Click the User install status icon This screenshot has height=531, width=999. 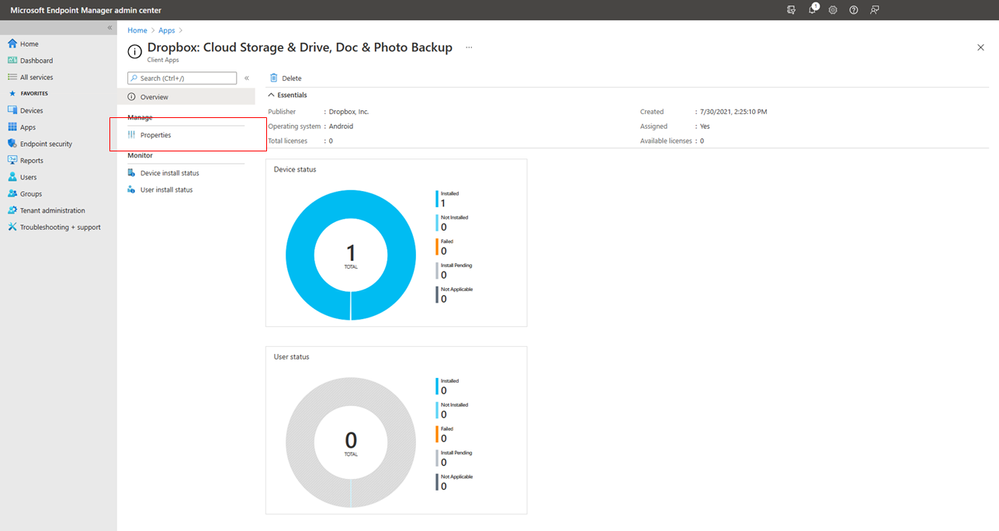(x=131, y=189)
